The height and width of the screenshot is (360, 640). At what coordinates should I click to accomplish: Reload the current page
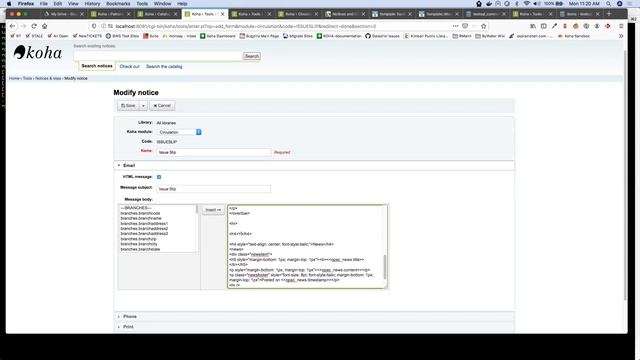34,26
